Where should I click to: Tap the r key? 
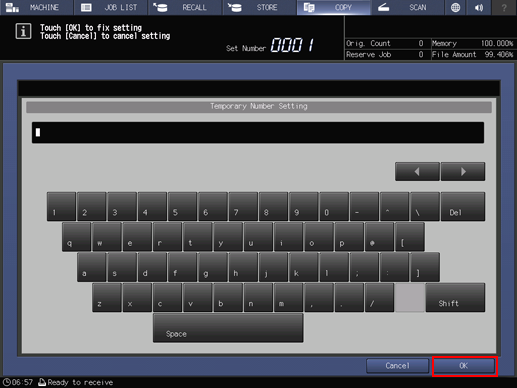coord(167,237)
